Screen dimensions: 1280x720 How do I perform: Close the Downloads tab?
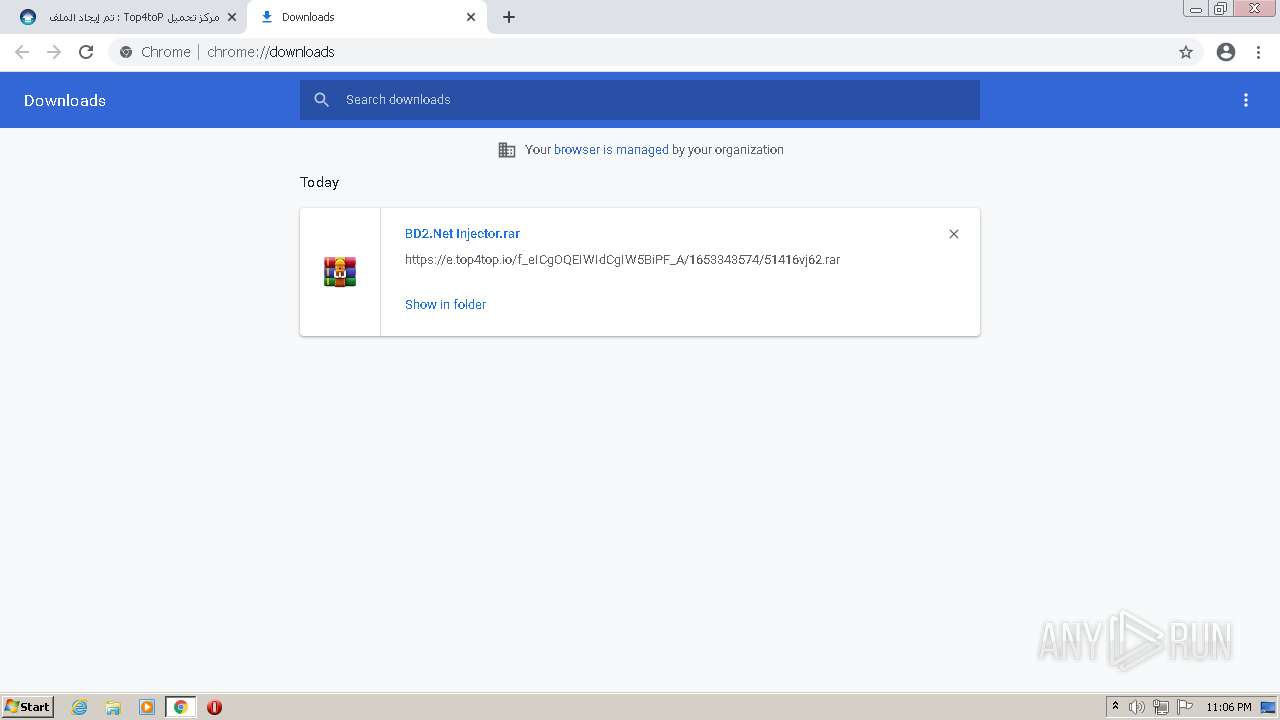(x=471, y=17)
